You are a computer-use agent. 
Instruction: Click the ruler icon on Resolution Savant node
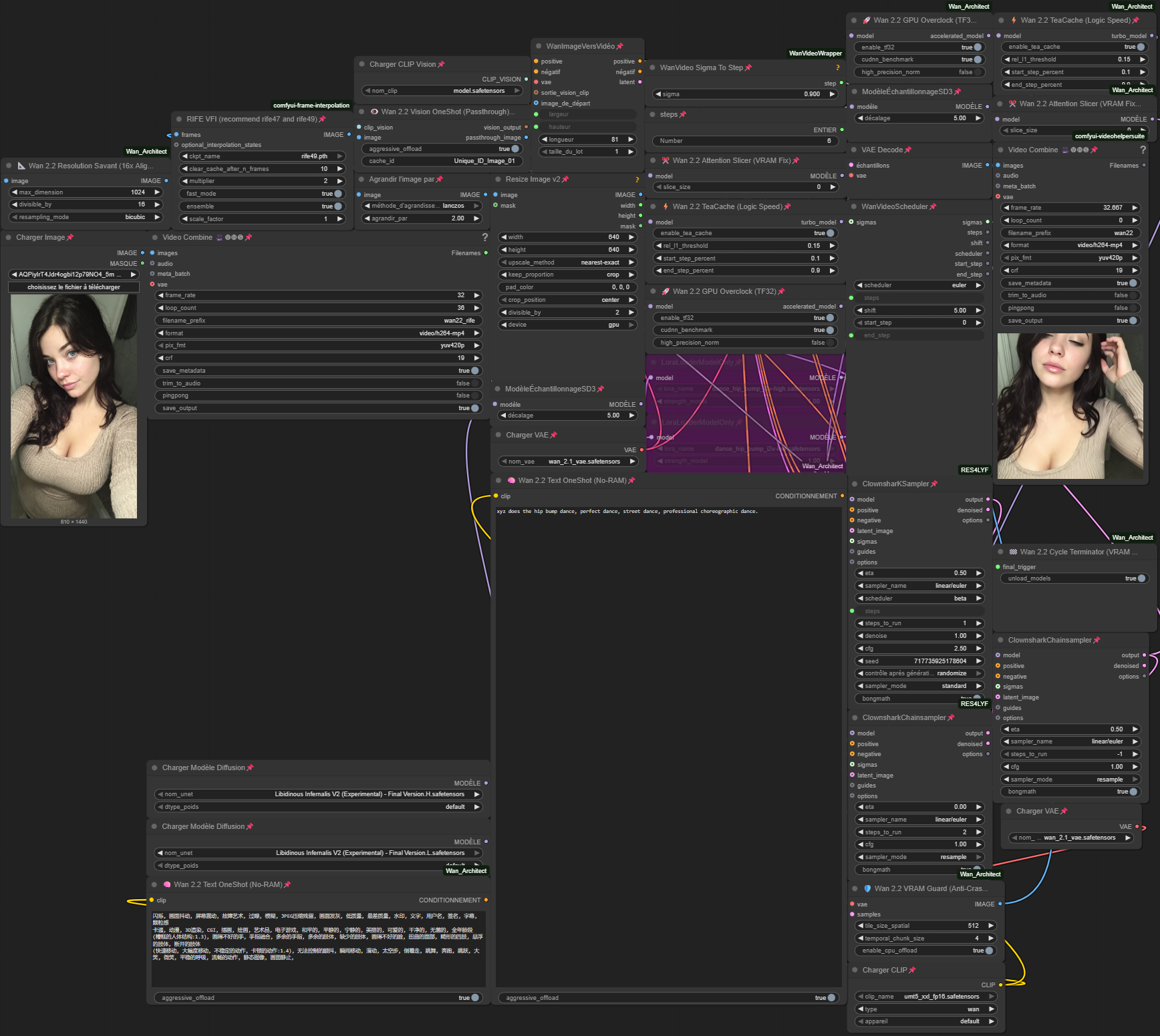tap(21, 166)
